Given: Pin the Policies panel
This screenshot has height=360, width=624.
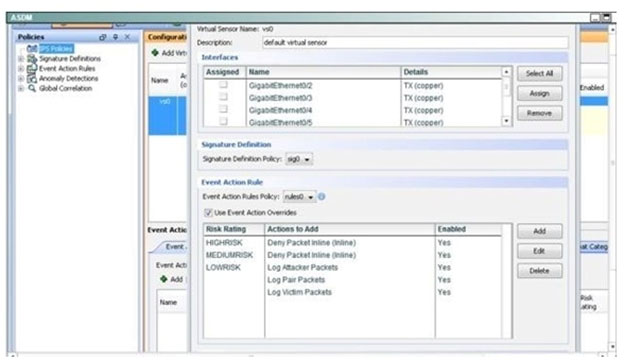Looking at the screenshot, I should pos(115,37).
